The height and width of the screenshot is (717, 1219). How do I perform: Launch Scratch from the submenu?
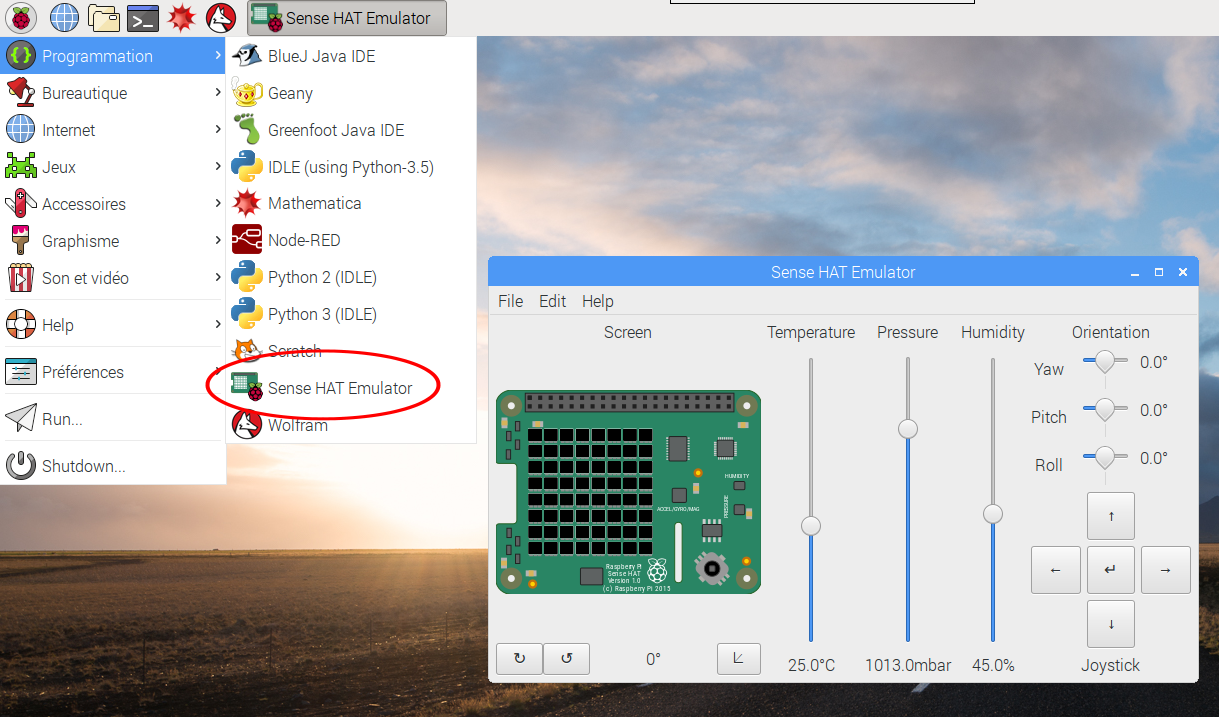(351, 351)
